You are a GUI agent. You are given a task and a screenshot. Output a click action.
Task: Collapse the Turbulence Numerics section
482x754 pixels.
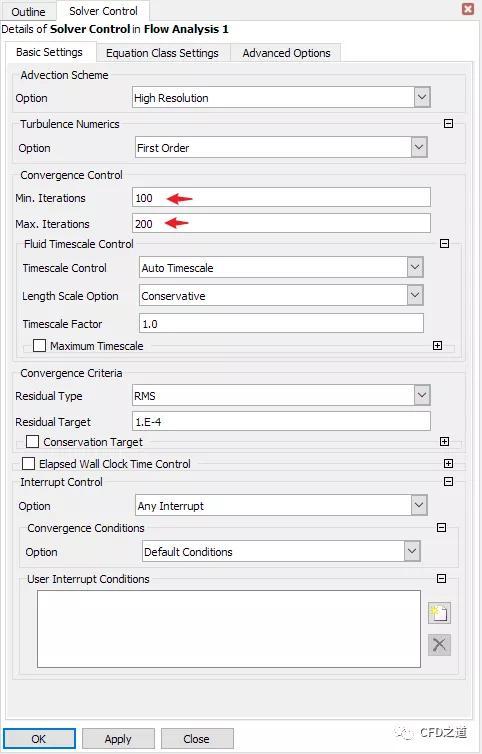click(x=448, y=124)
